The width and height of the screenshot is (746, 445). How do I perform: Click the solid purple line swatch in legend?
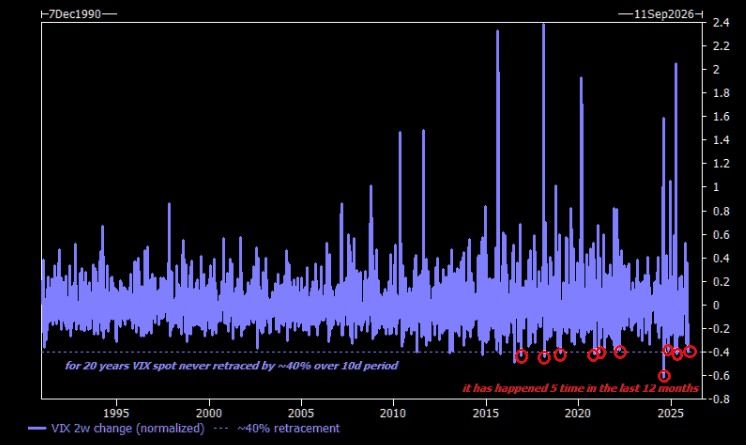click(37, 428)
